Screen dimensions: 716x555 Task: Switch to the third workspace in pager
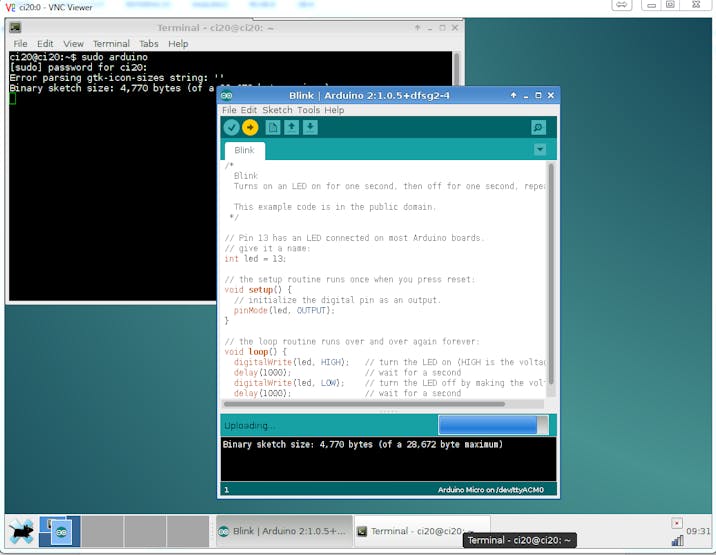(x=145, y=532)
